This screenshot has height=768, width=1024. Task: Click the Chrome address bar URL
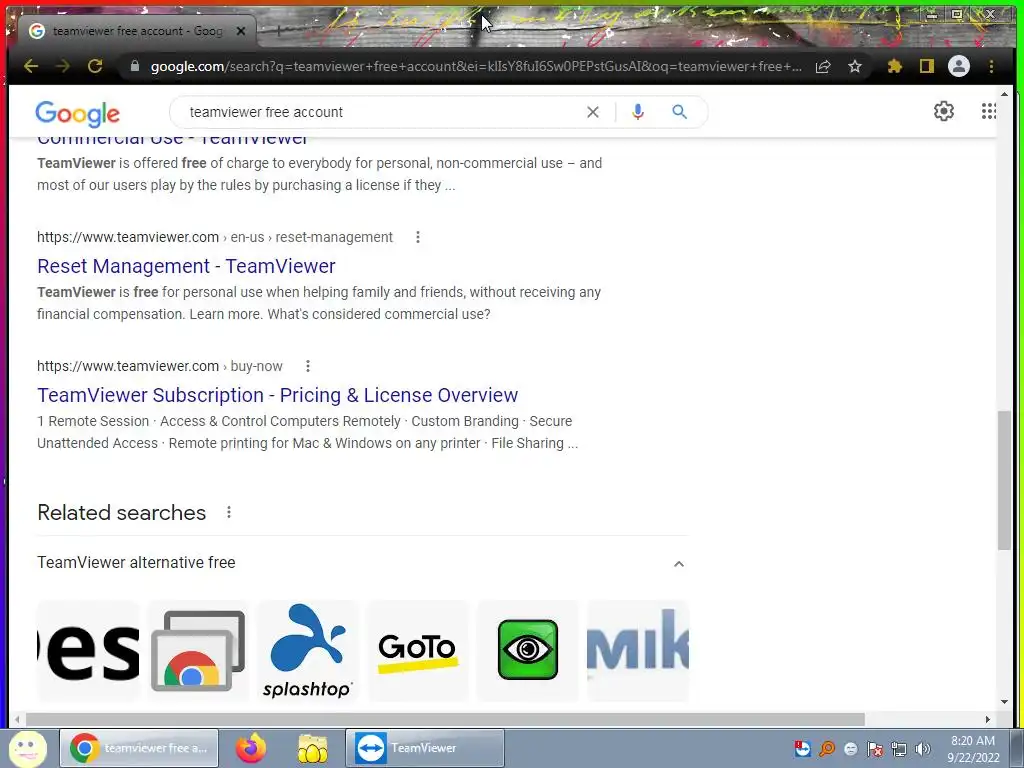pyautogui.click(x=475, y=66)
